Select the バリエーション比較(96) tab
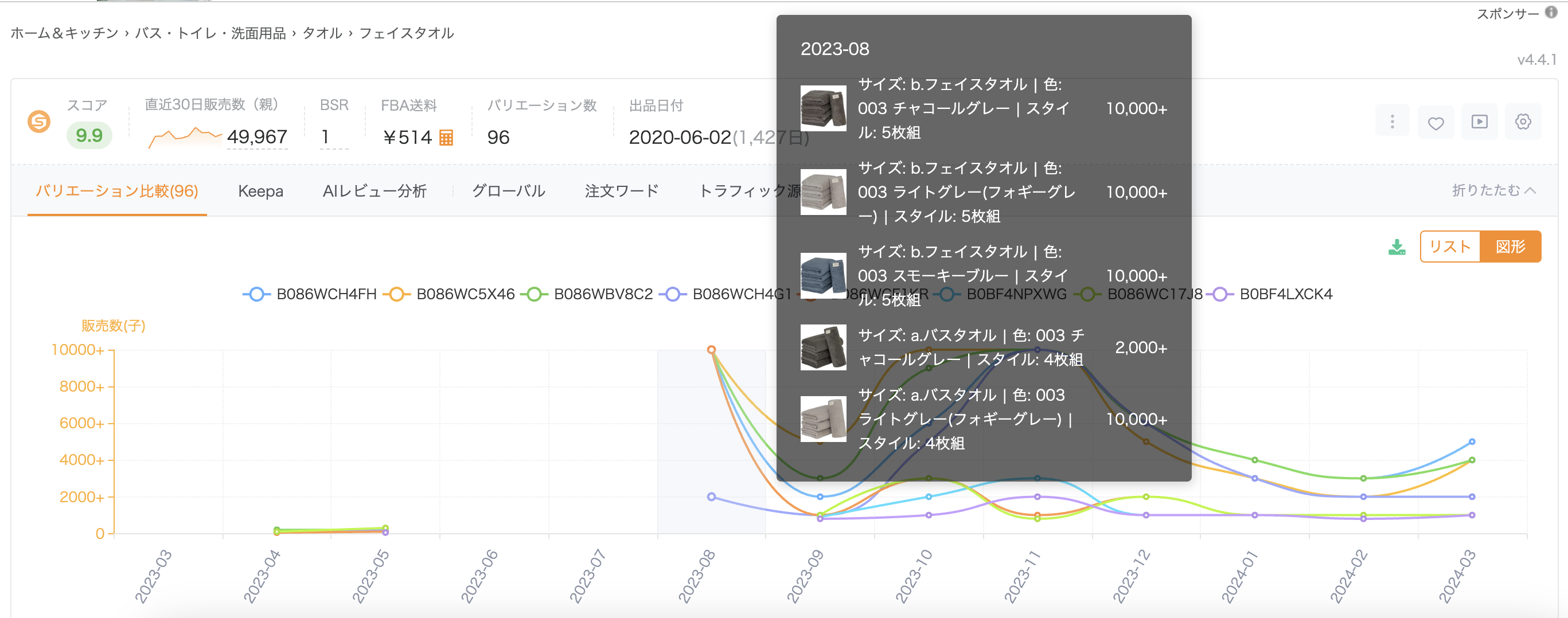The image size is (1568, 618). pyautogui.click(x=117, y=191)
